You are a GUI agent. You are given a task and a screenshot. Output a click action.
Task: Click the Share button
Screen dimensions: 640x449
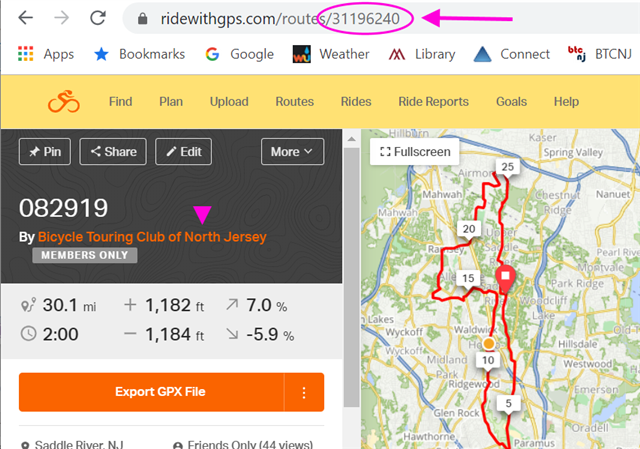tap(113, 151)
